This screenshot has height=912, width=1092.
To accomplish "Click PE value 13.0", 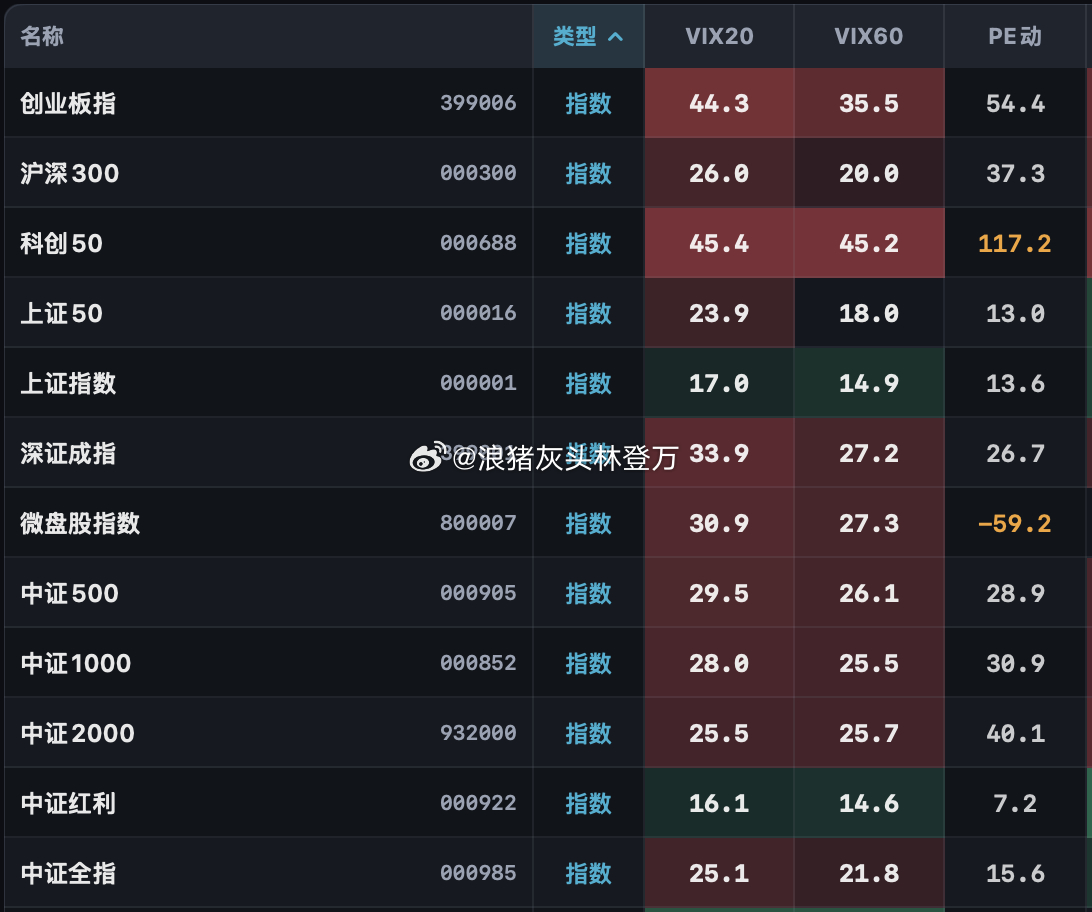I will point(1015,313).
